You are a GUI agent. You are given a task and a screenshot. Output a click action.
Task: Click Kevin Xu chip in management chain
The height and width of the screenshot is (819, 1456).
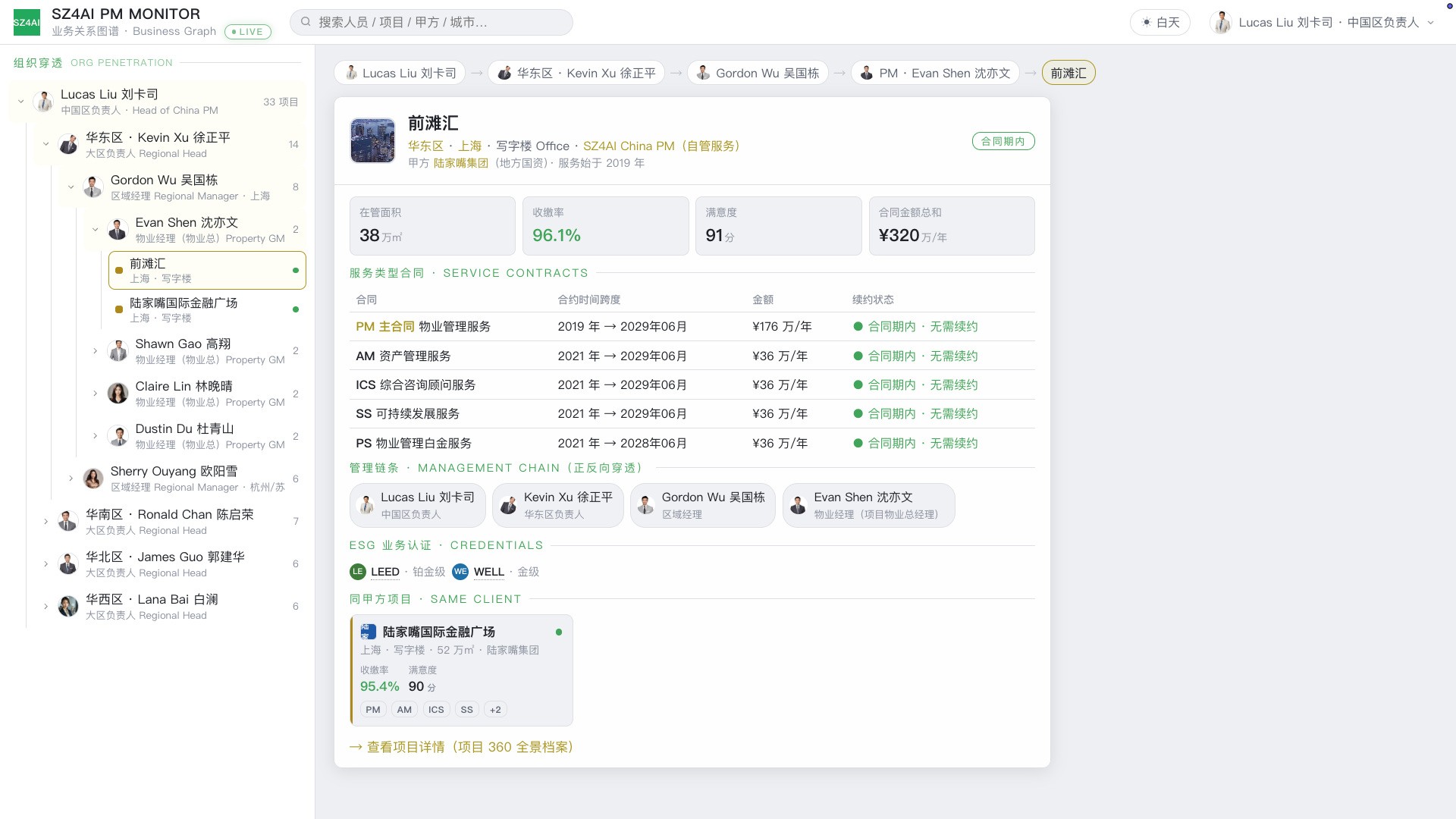(x=558, y=505)
